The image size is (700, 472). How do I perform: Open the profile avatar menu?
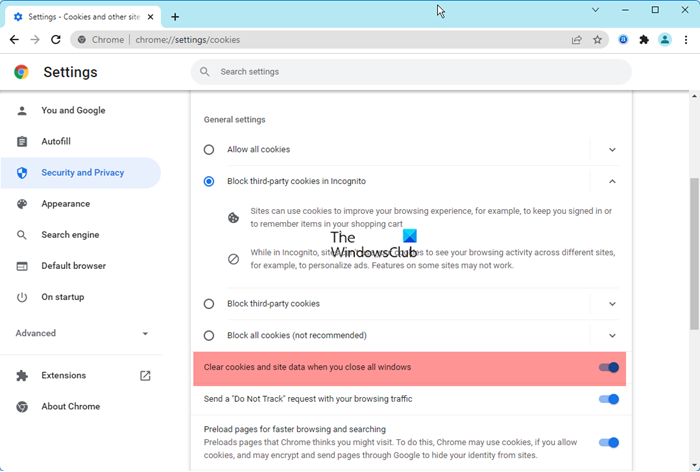pyautogui.click(x=665, y=40)
